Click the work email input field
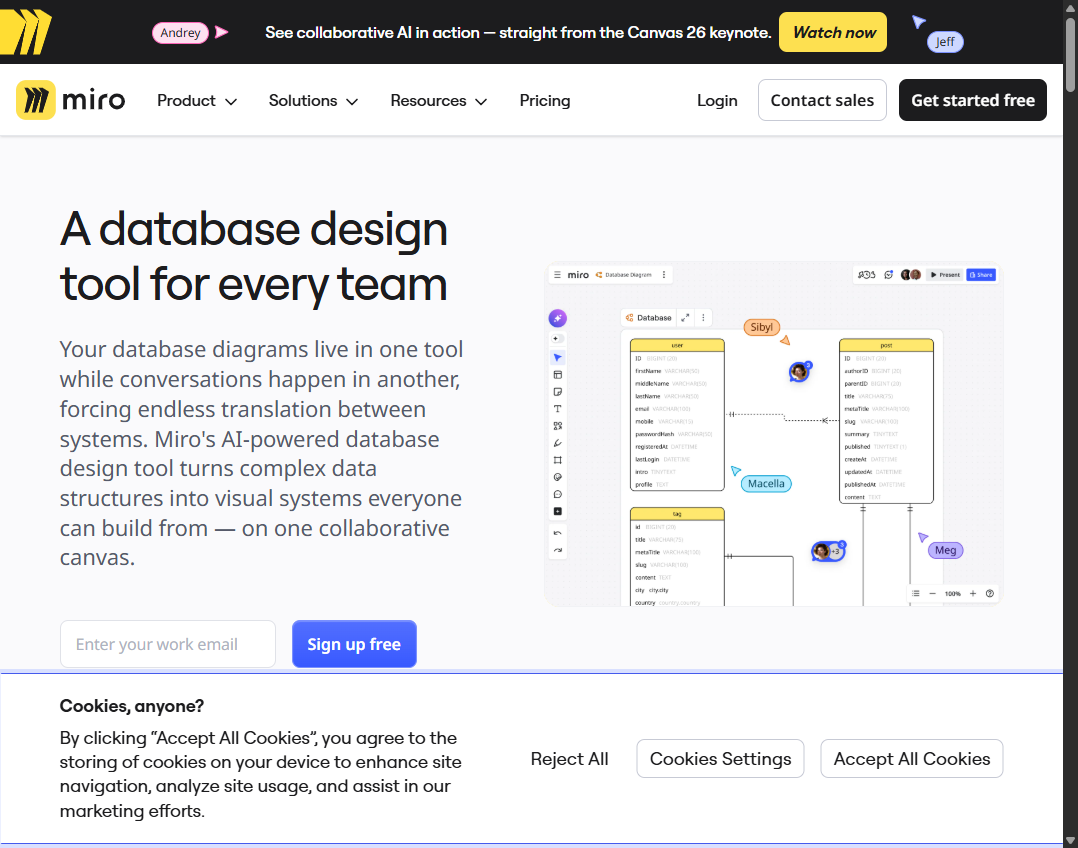 coord(168,644)
